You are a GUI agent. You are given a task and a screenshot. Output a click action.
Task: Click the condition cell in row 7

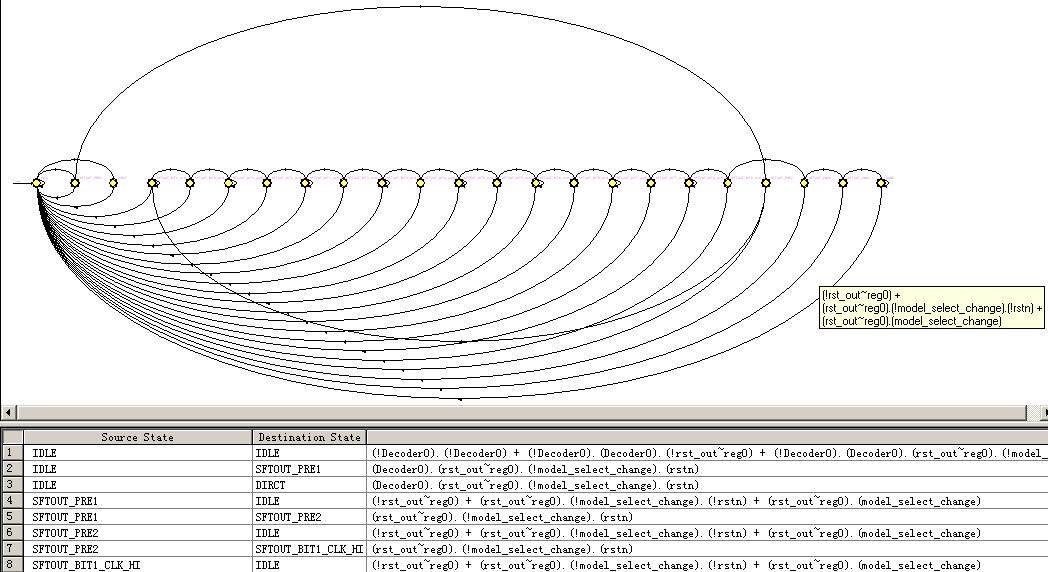coord(707,549)
